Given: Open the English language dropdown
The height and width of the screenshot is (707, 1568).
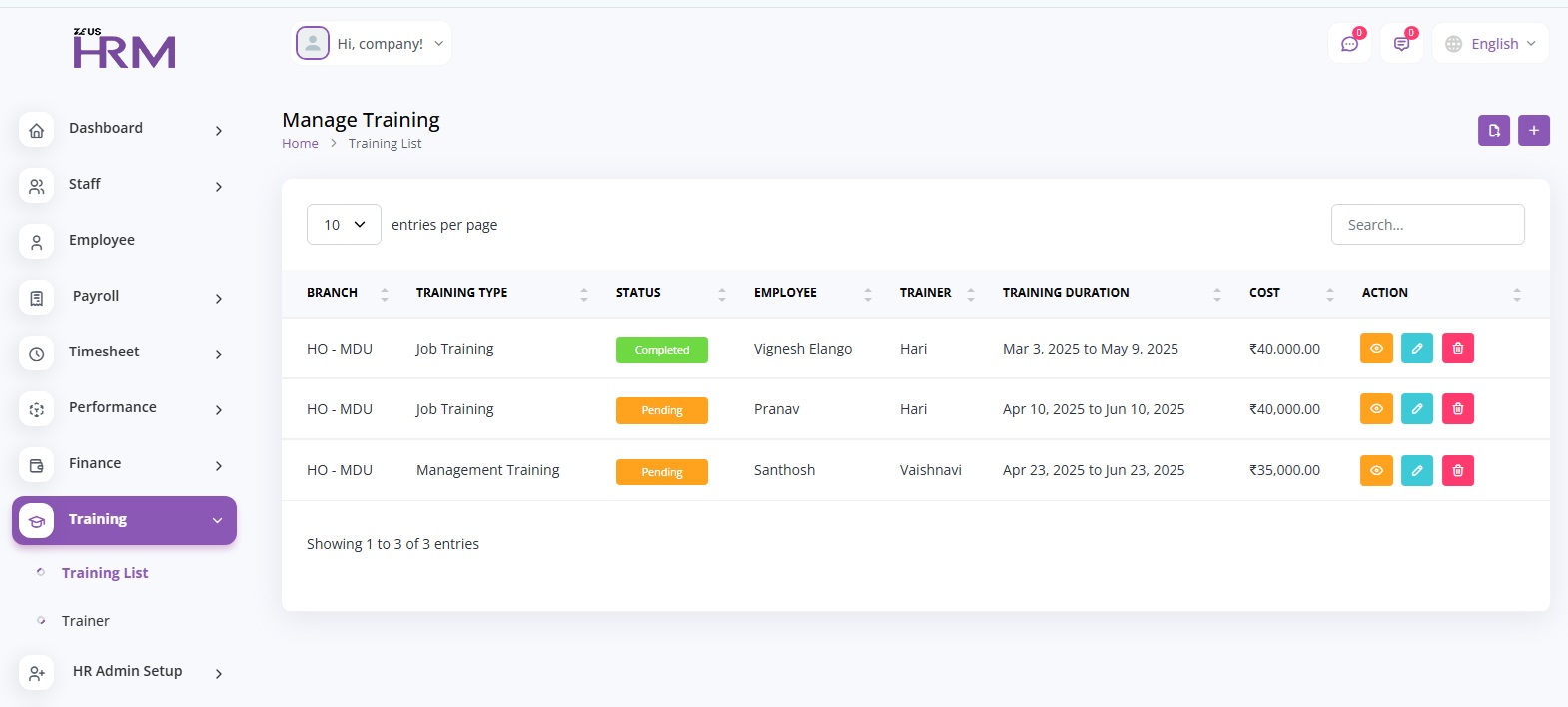Looking at the screenshot, I should pyautogui.click(x=1490, y=44).
